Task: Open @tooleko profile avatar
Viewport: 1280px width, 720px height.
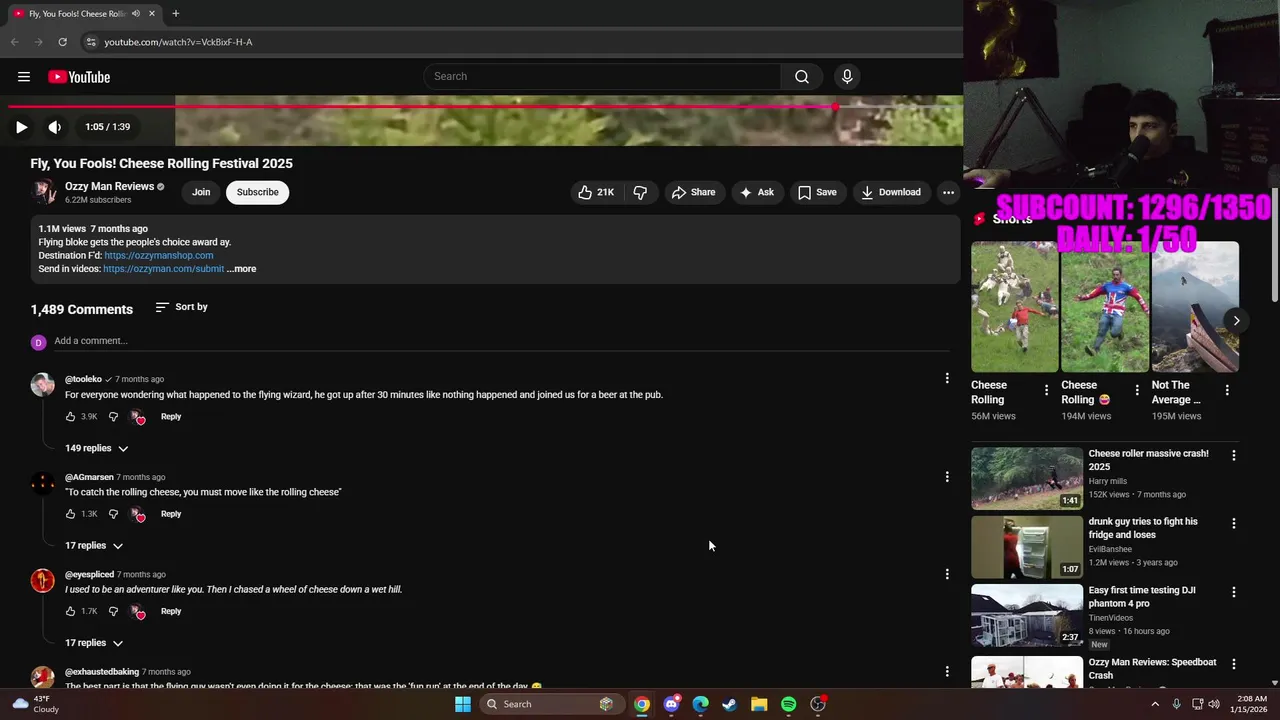Action: coord(43,385)
